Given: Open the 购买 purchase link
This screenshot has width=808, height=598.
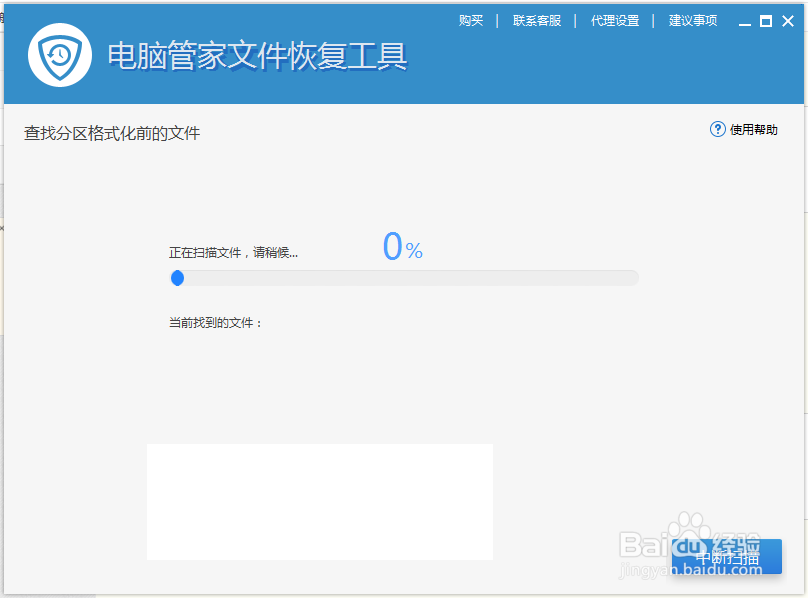Looking at the screenshot, I should click(471, 21).
